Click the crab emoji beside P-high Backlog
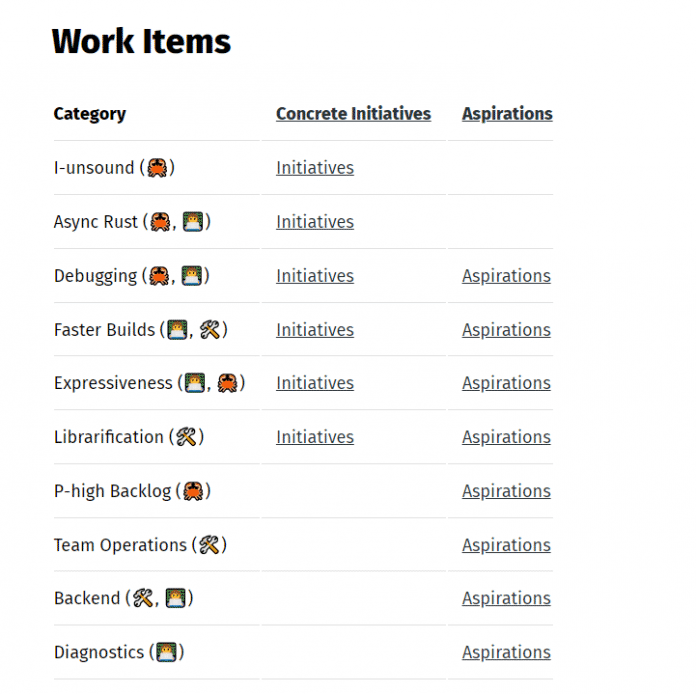Image resolution: width=696 pixels, height=694 pixels. pos(194,491)
